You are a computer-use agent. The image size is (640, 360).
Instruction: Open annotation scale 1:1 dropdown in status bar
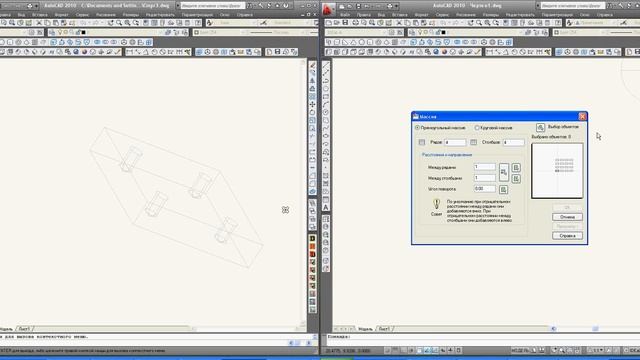(x=595, y=350)
